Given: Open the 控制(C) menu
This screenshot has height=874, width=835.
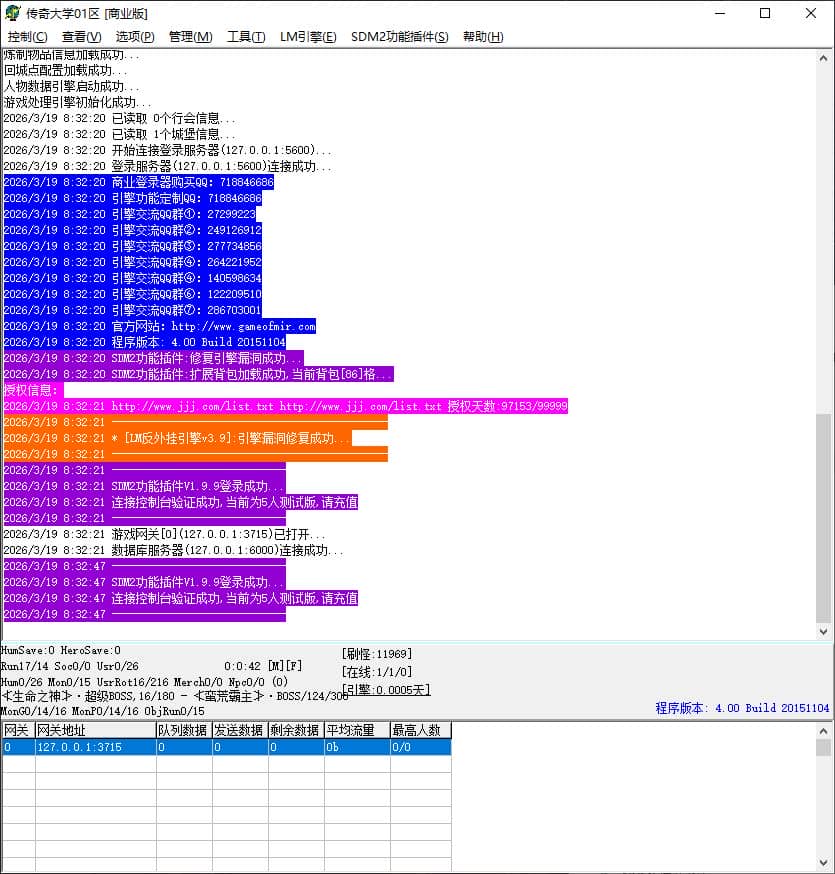Looking at the screenshot, I should (x=27, y=37).
